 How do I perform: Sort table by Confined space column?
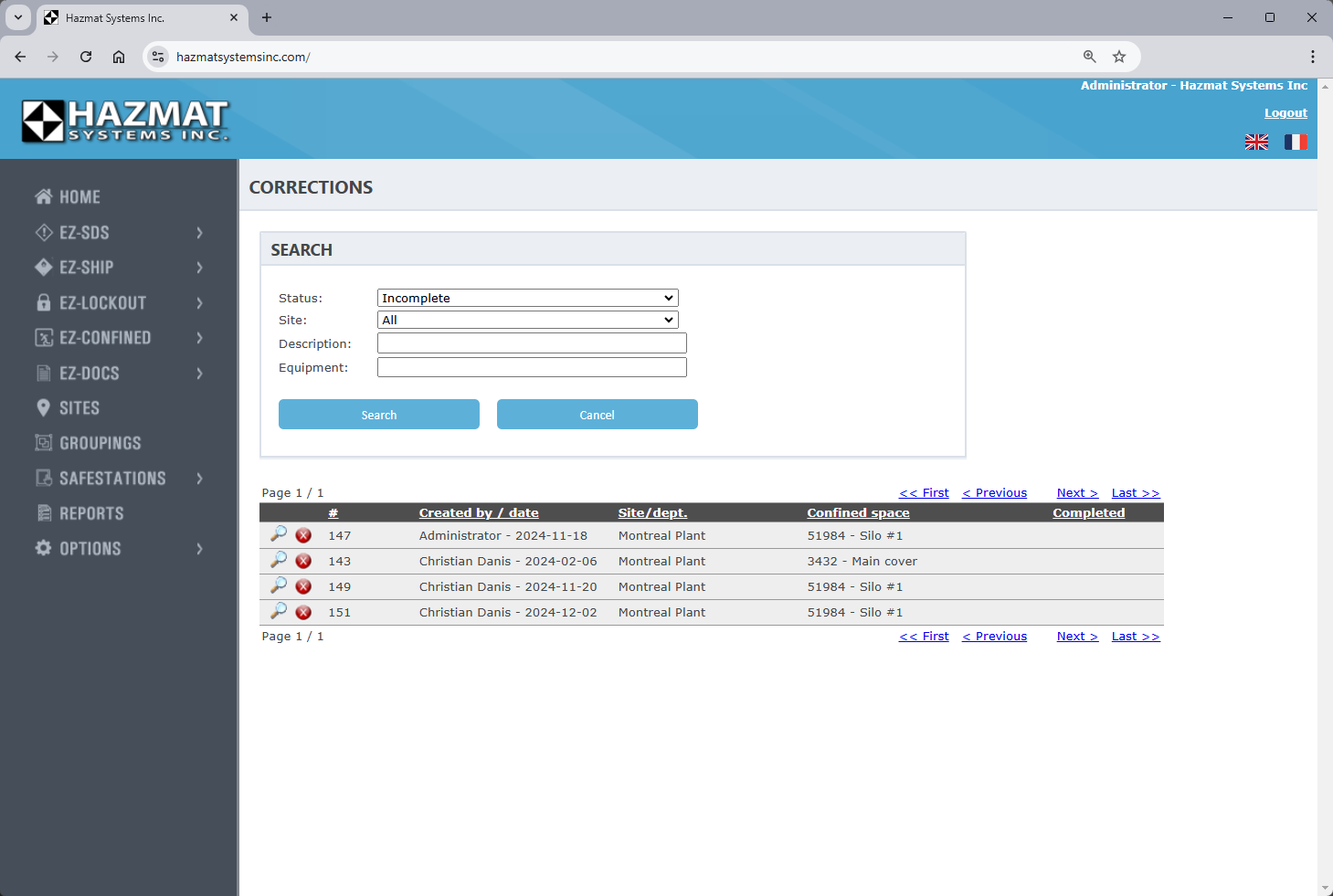coord(858,513)
